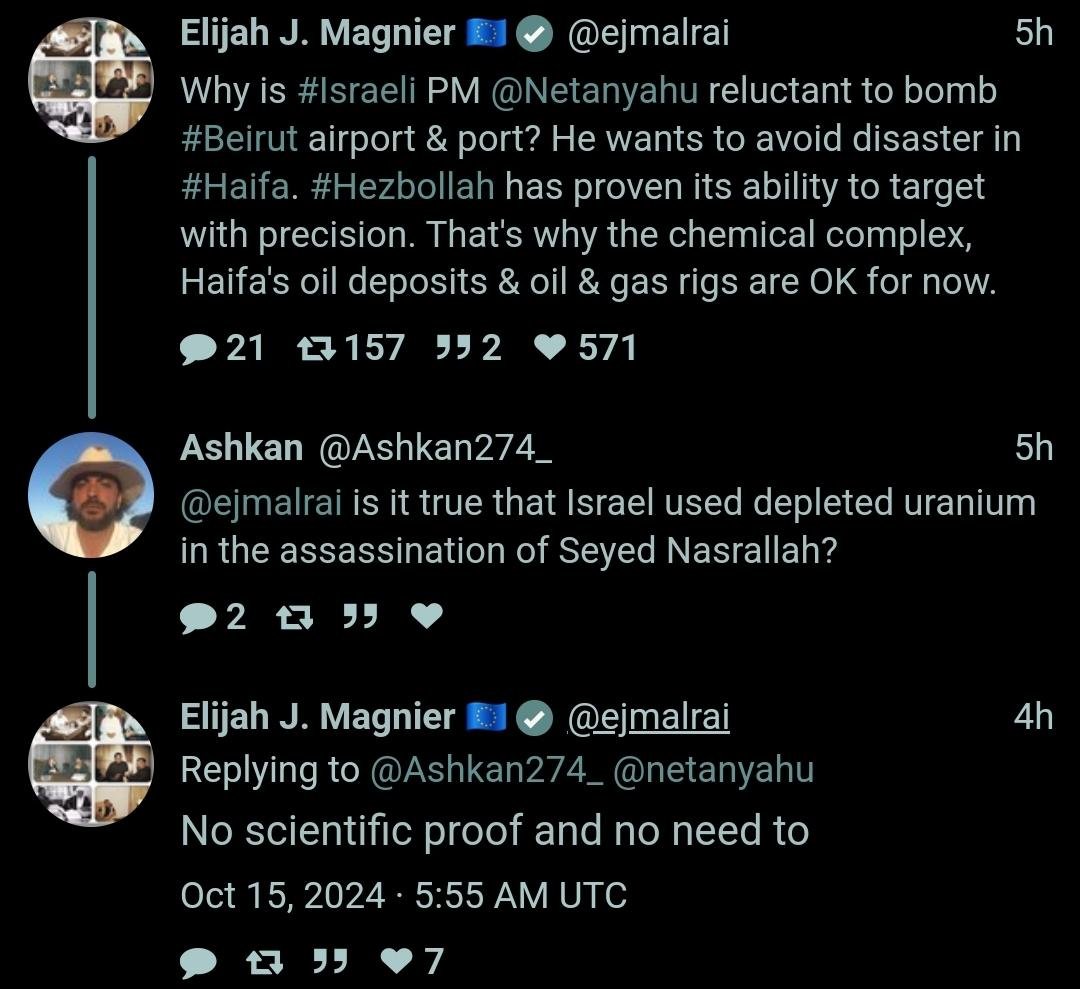Retweet the 'No scientific proof' tweet
This screenshot has height=989, width=1080.
point(264,962)
